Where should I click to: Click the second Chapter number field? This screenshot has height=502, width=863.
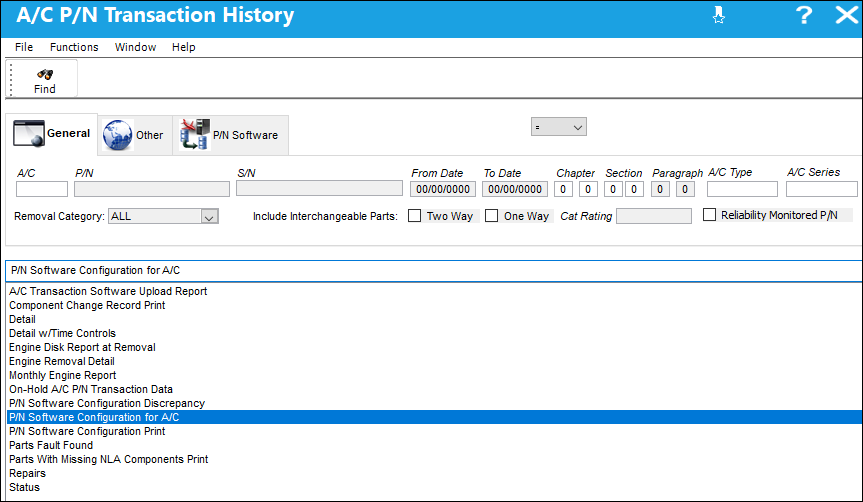(588, 189)
